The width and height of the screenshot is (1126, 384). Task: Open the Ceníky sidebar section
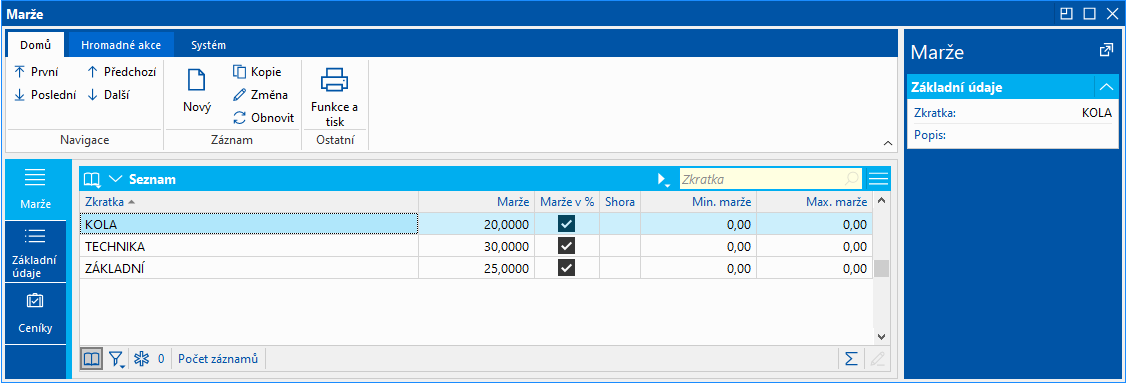click(35, 314)
